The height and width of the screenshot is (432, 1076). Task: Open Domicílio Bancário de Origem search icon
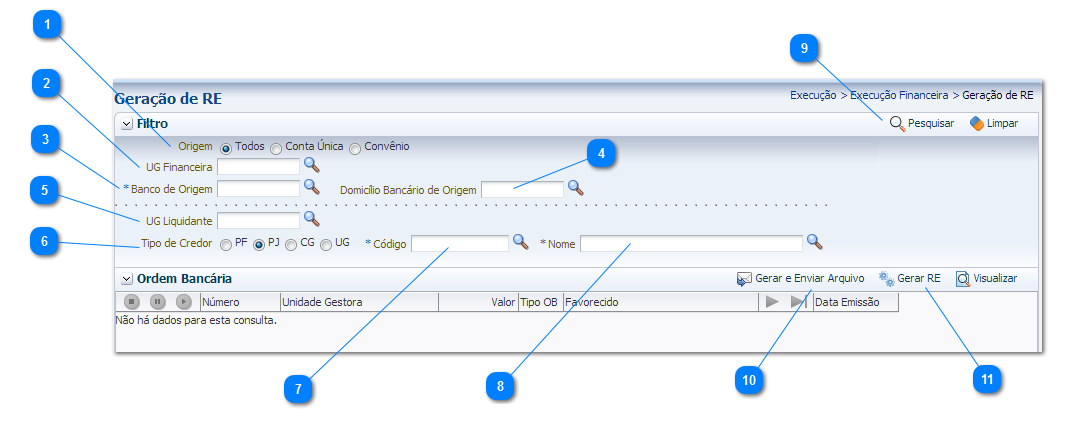[x=575, y=187]
